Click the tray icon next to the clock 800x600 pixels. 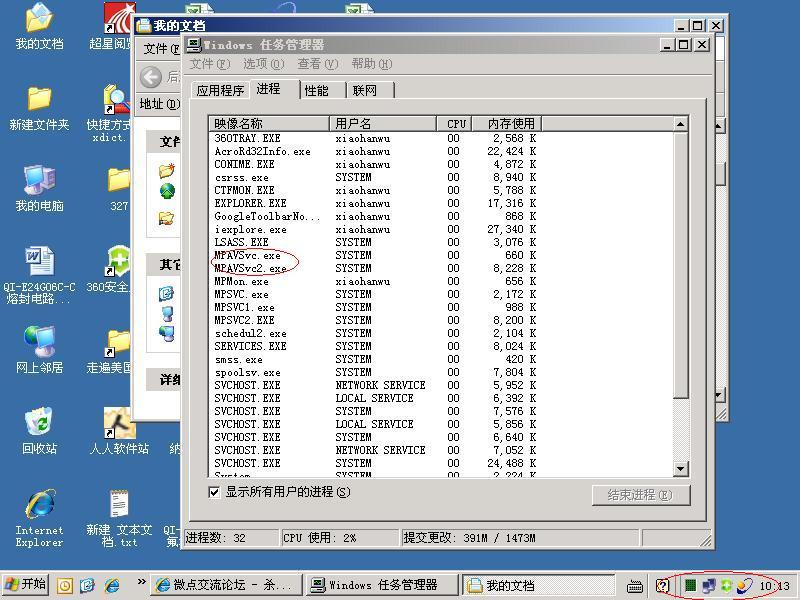[x=745, y=585]
